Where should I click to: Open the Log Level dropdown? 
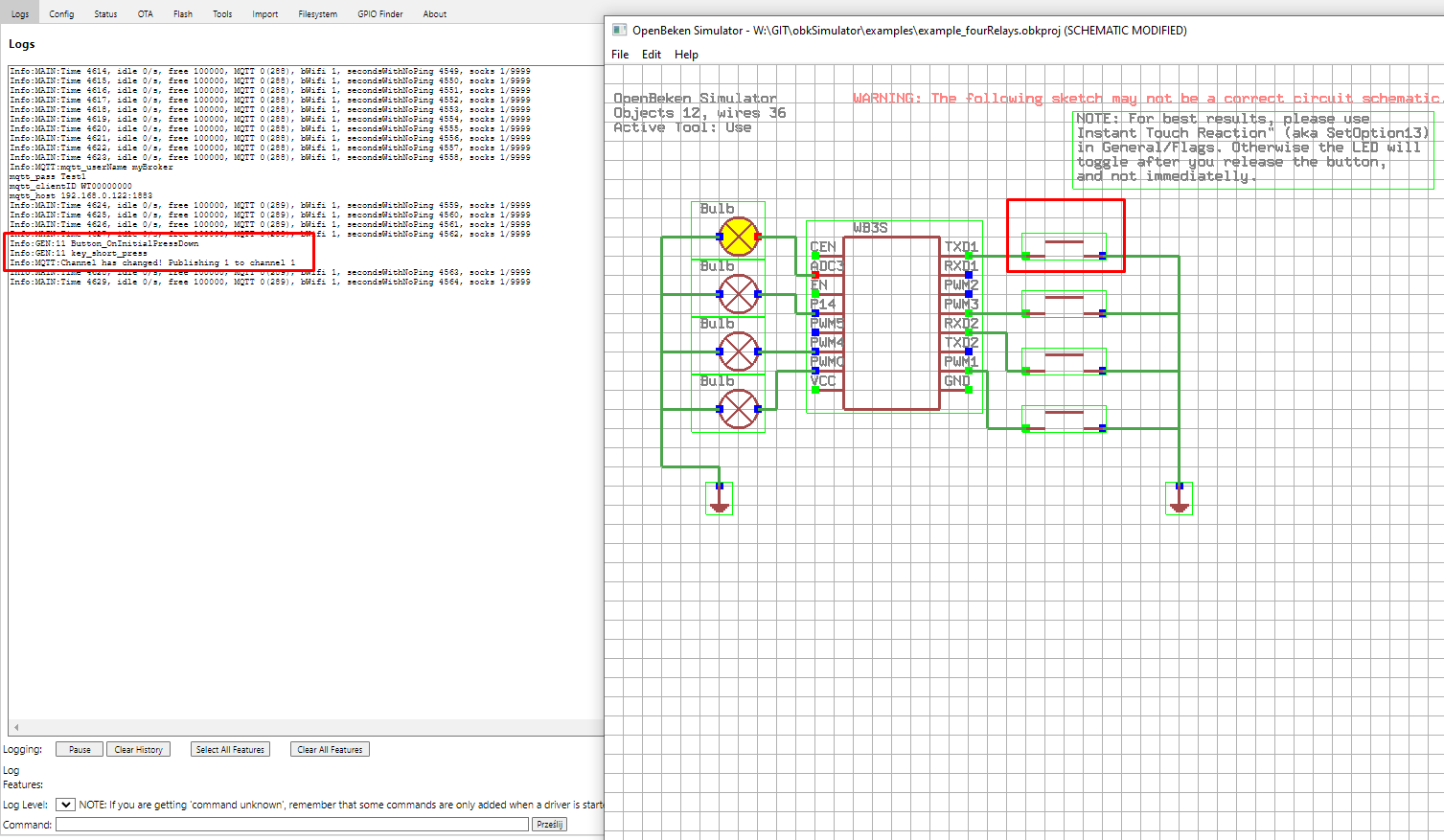(x=65, y=805)
